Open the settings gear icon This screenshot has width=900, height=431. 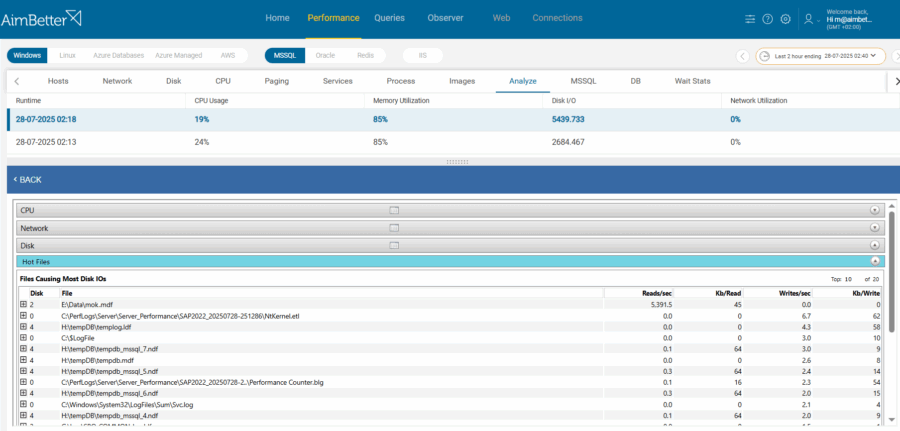pos(785,19)
